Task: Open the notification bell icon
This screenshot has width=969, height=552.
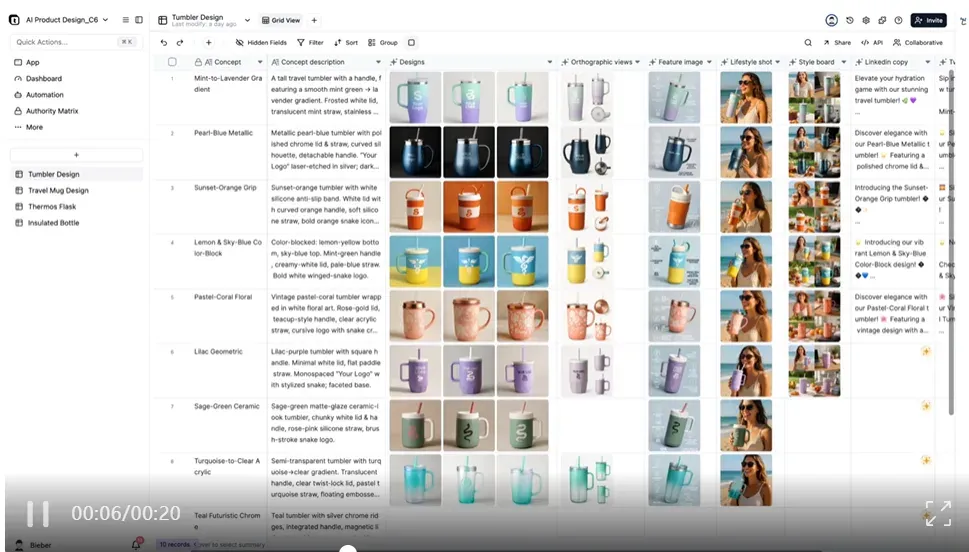Action: (136, 545)
